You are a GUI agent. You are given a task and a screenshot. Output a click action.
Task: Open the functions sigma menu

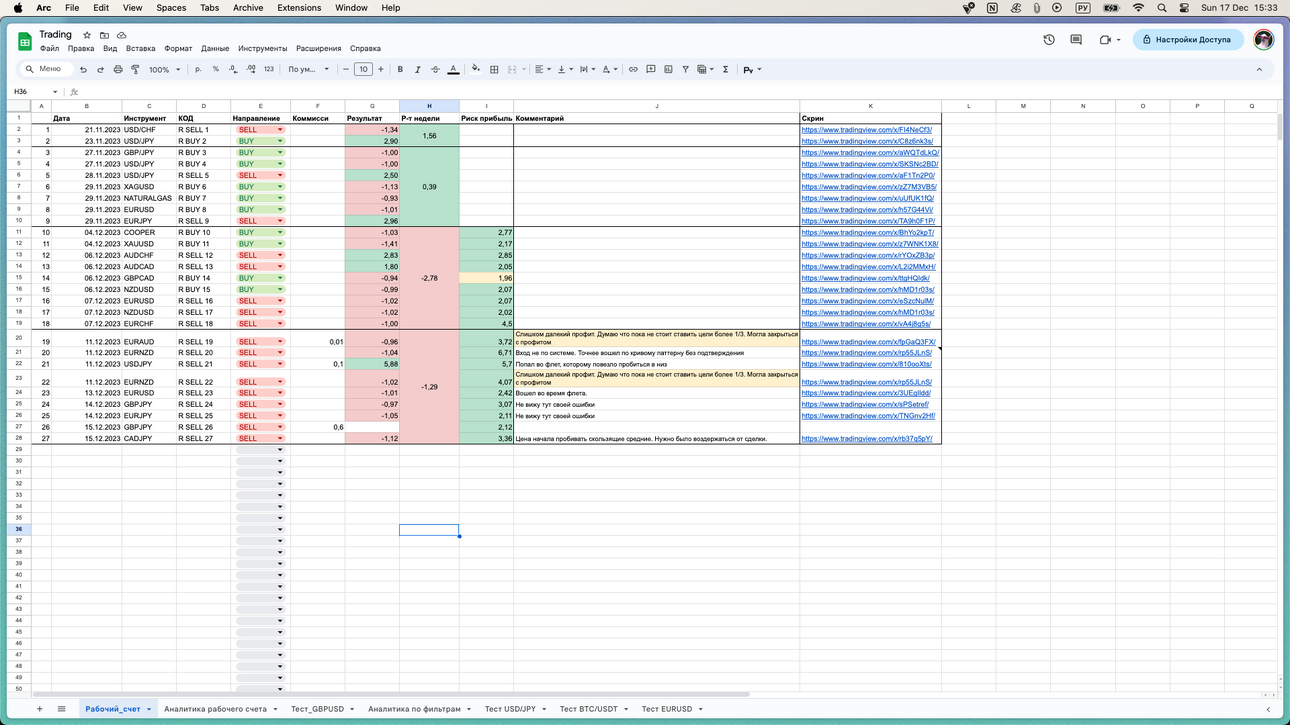pyautogui.click(x=725, y=70)
